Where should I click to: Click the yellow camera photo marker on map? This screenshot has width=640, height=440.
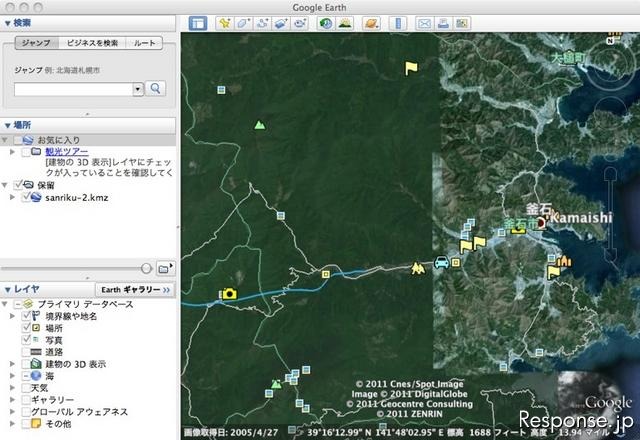229,293
